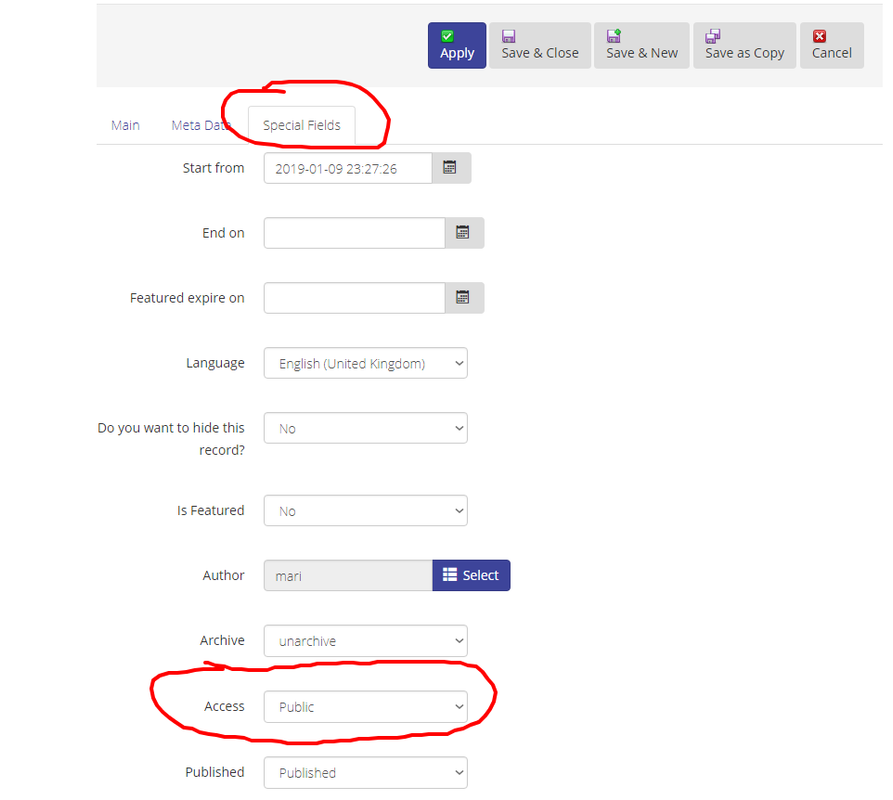
Task: Click the Apply button
Action: click(x=457, y=46)
